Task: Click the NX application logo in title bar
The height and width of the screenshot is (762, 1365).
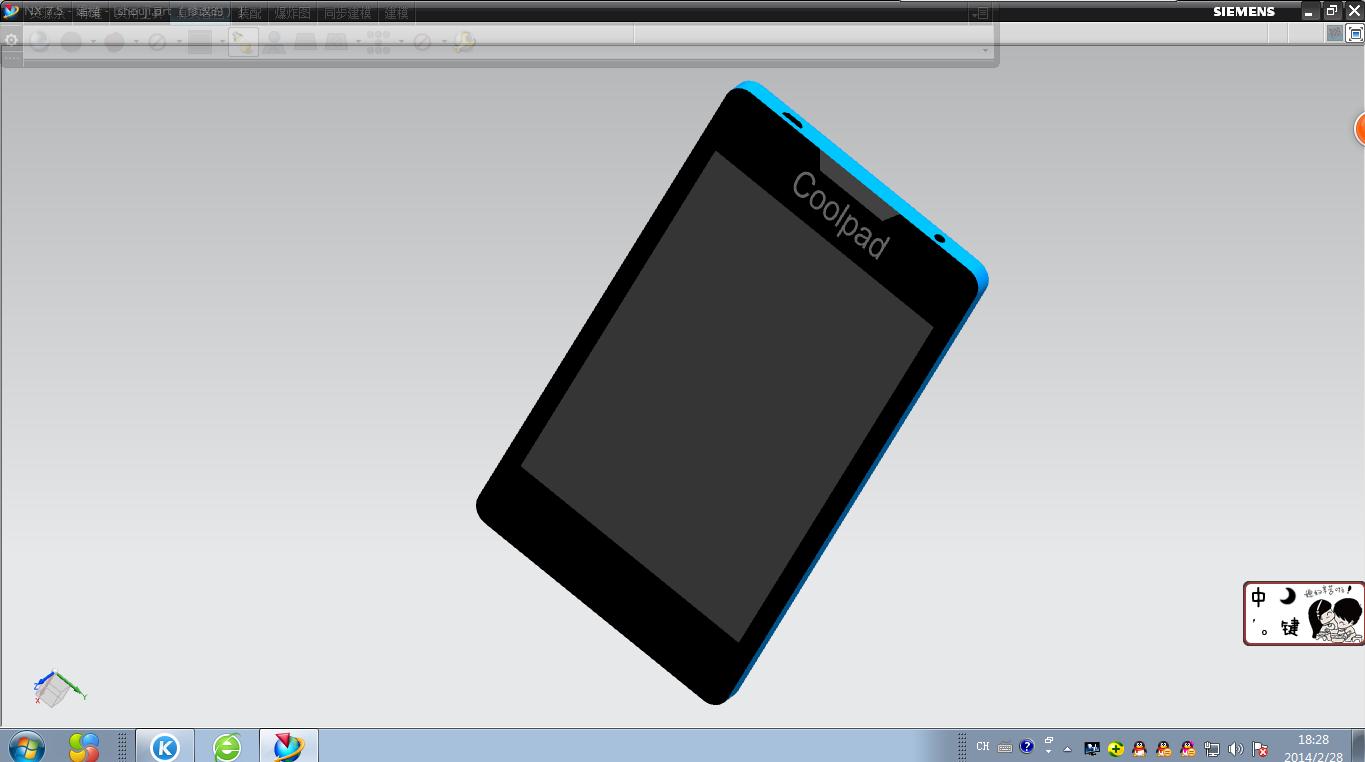Action: coord(11,11)
